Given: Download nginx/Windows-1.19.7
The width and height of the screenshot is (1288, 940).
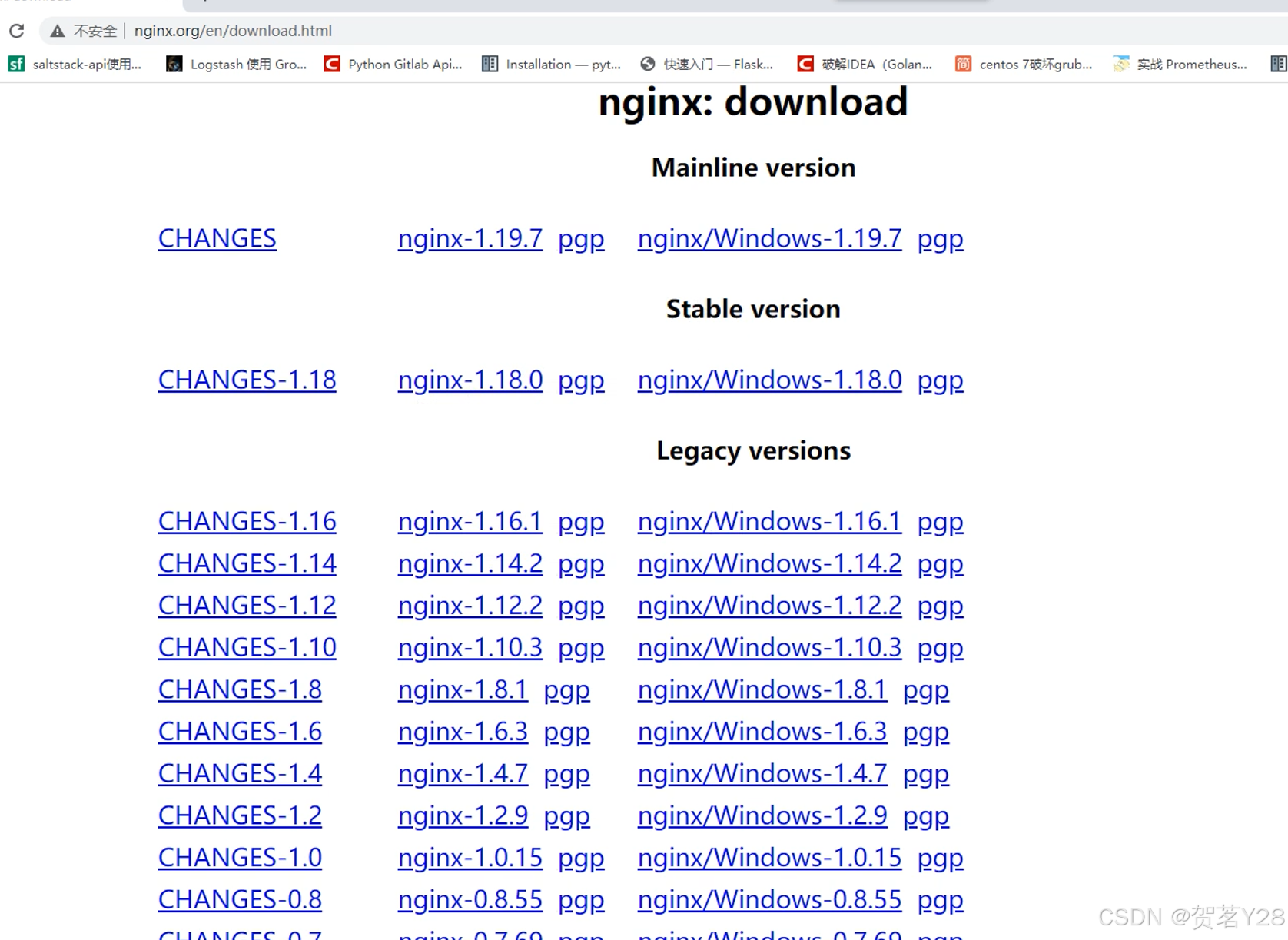Looking at the screenshot, I should [769, 238].
